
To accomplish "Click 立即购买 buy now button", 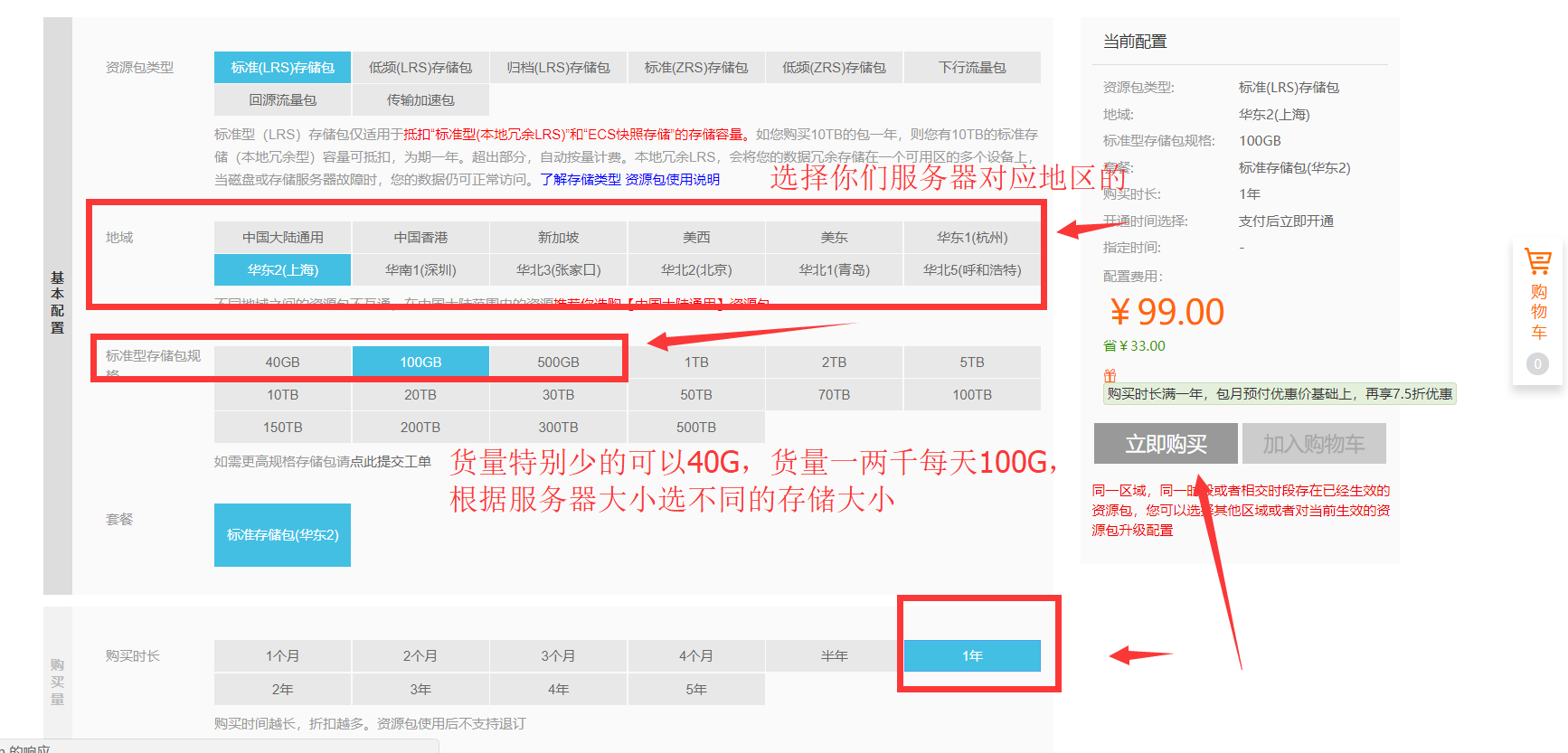I will click(x=1165, y=444).
